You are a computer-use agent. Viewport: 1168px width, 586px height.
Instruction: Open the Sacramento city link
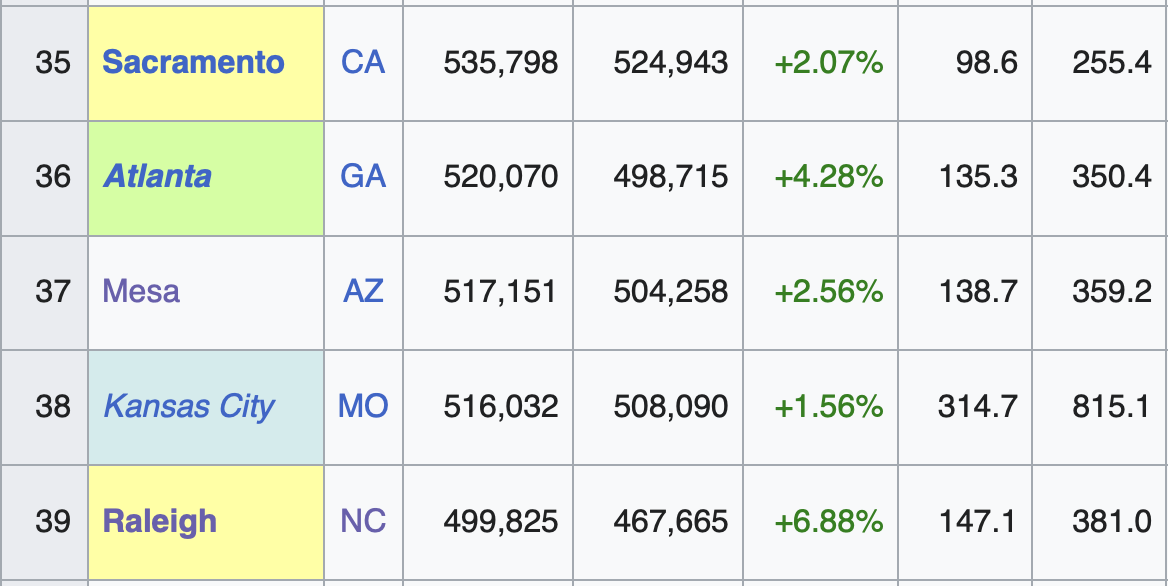pos(193,62)
